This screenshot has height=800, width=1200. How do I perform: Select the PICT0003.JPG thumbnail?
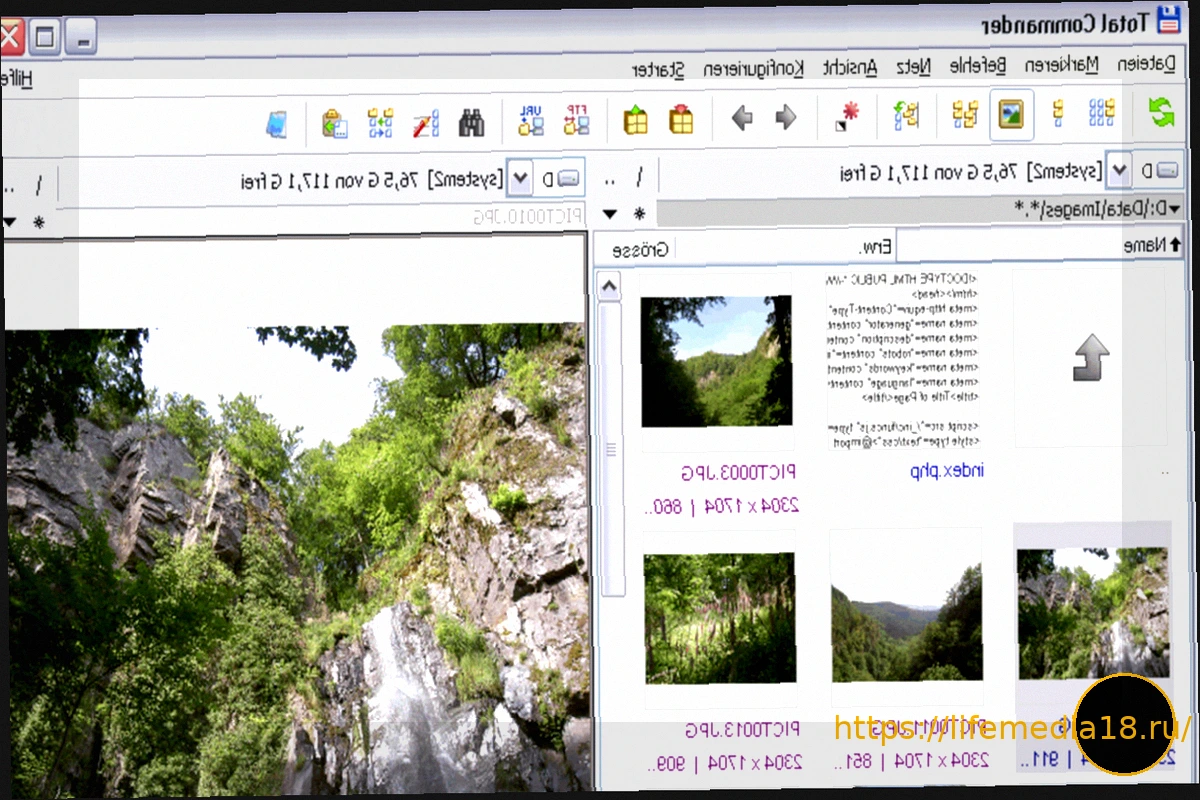click(x=716, y=361)
